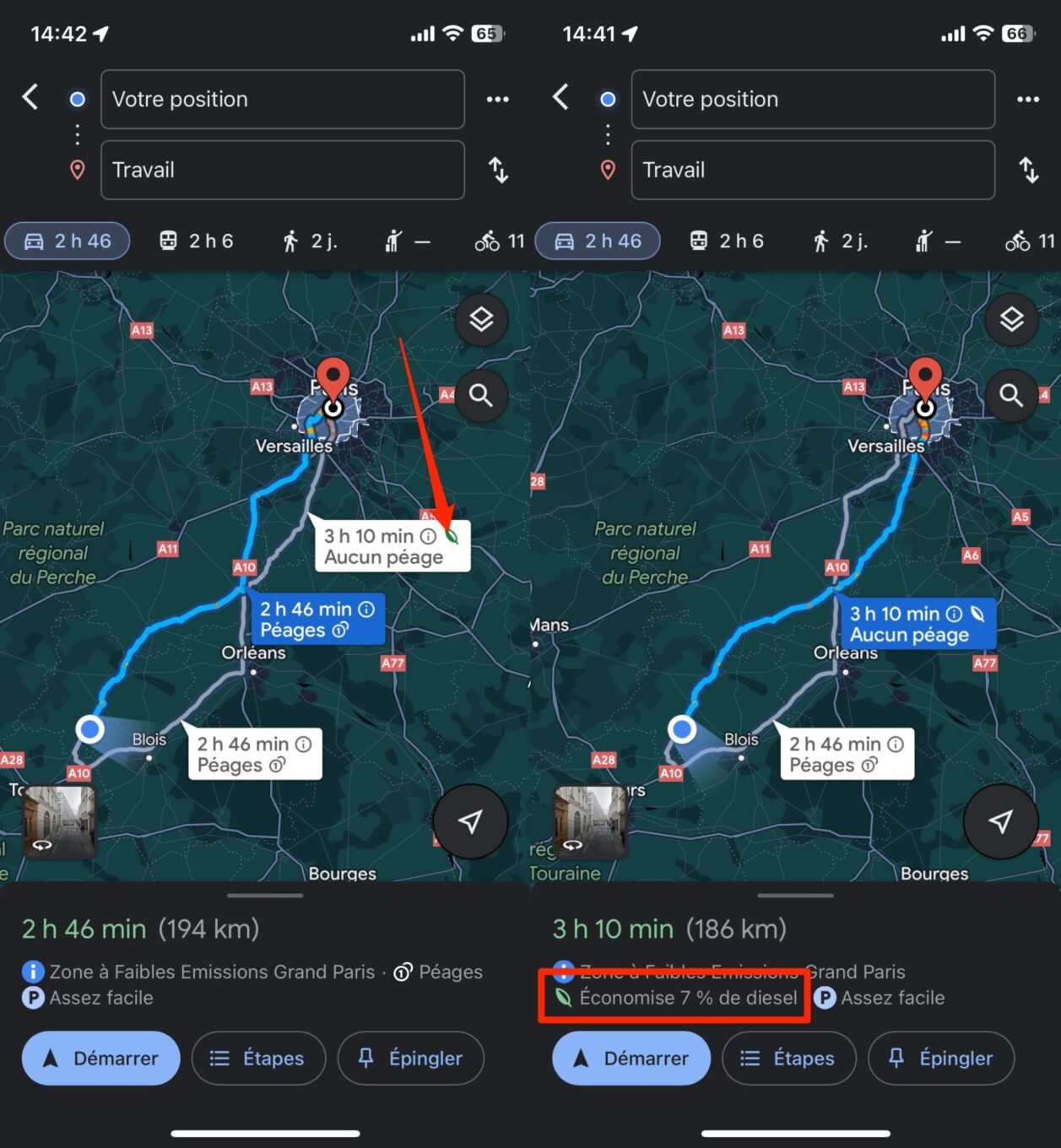Expand route details sheet handle, left phone
Image resolution: width=1061 pixels, height=1148 pixels.
265,896
